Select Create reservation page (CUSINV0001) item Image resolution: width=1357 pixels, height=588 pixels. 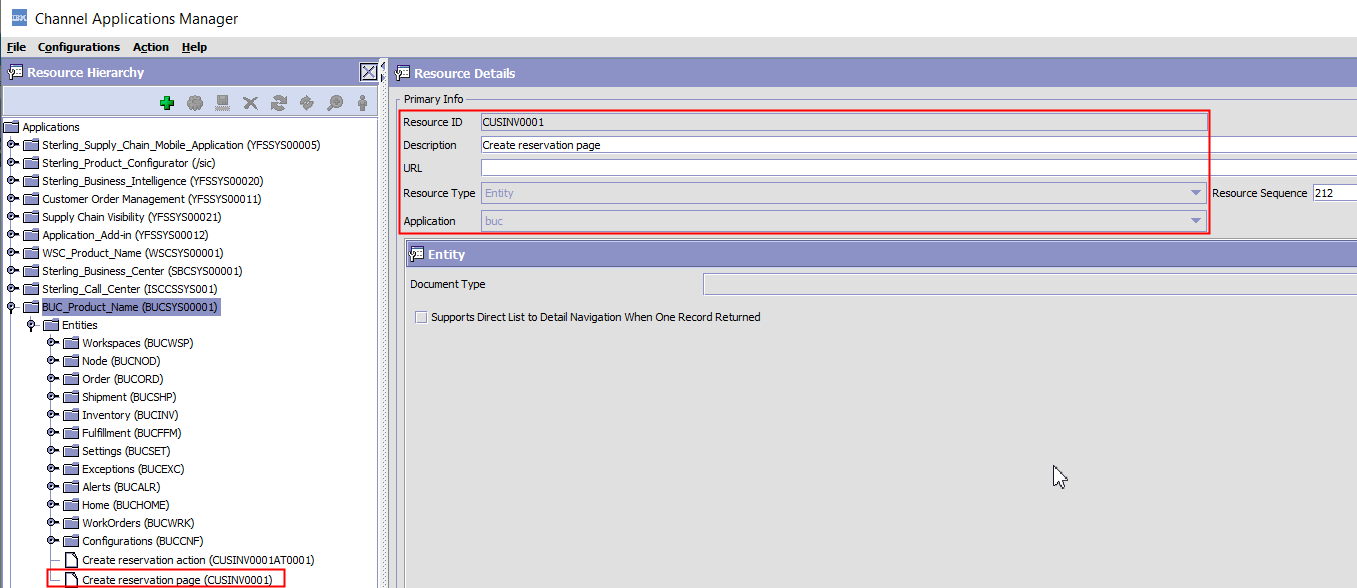point(177,579)
